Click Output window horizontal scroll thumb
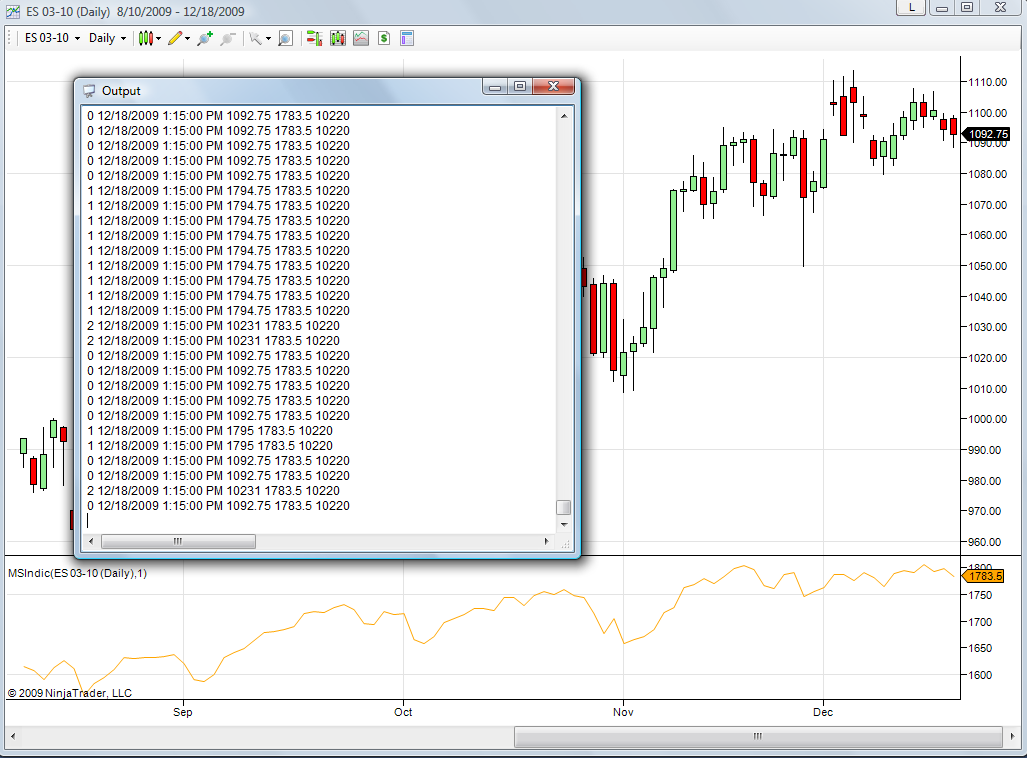The image size is (1027, 758). tap(178, 541)
